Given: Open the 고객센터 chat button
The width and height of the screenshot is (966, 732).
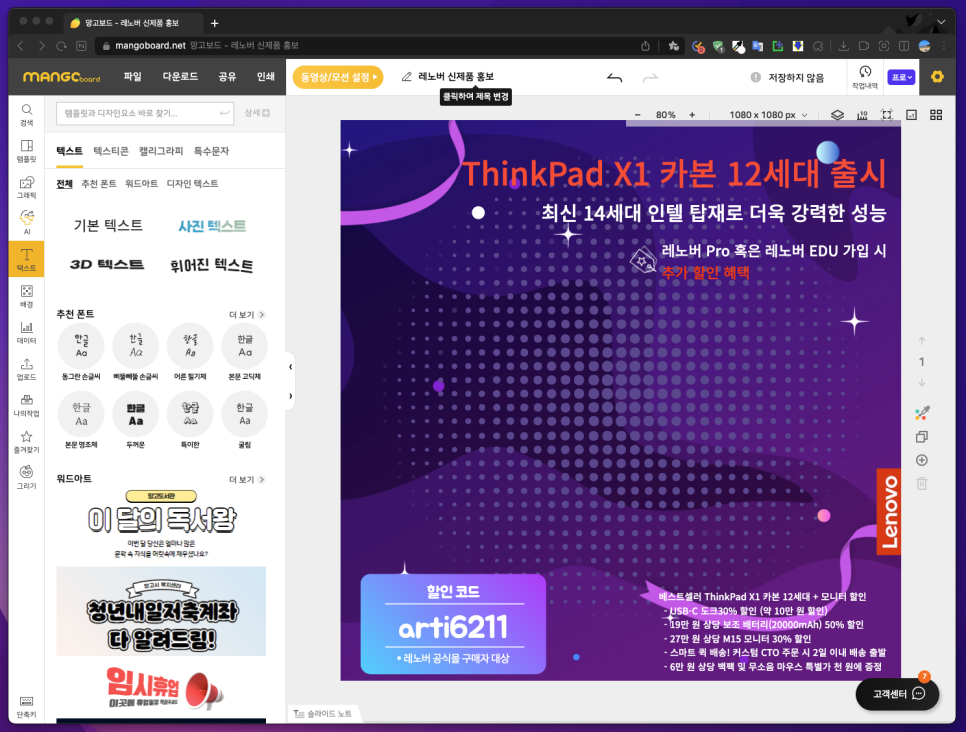Looking at the screenshot, I should pyautogui.click(x=897, y=694).
